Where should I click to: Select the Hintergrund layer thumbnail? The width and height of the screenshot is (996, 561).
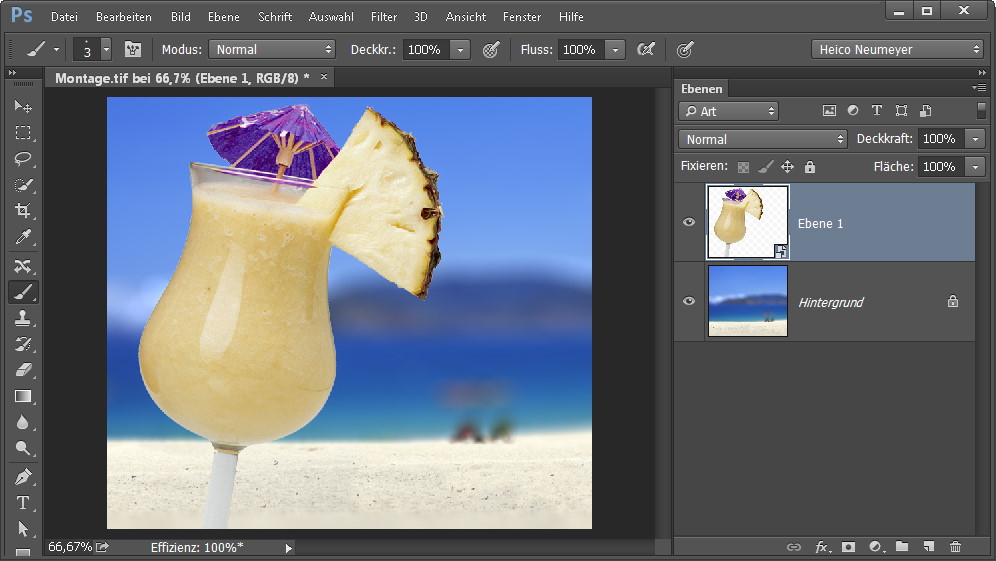tap(747, 301)
